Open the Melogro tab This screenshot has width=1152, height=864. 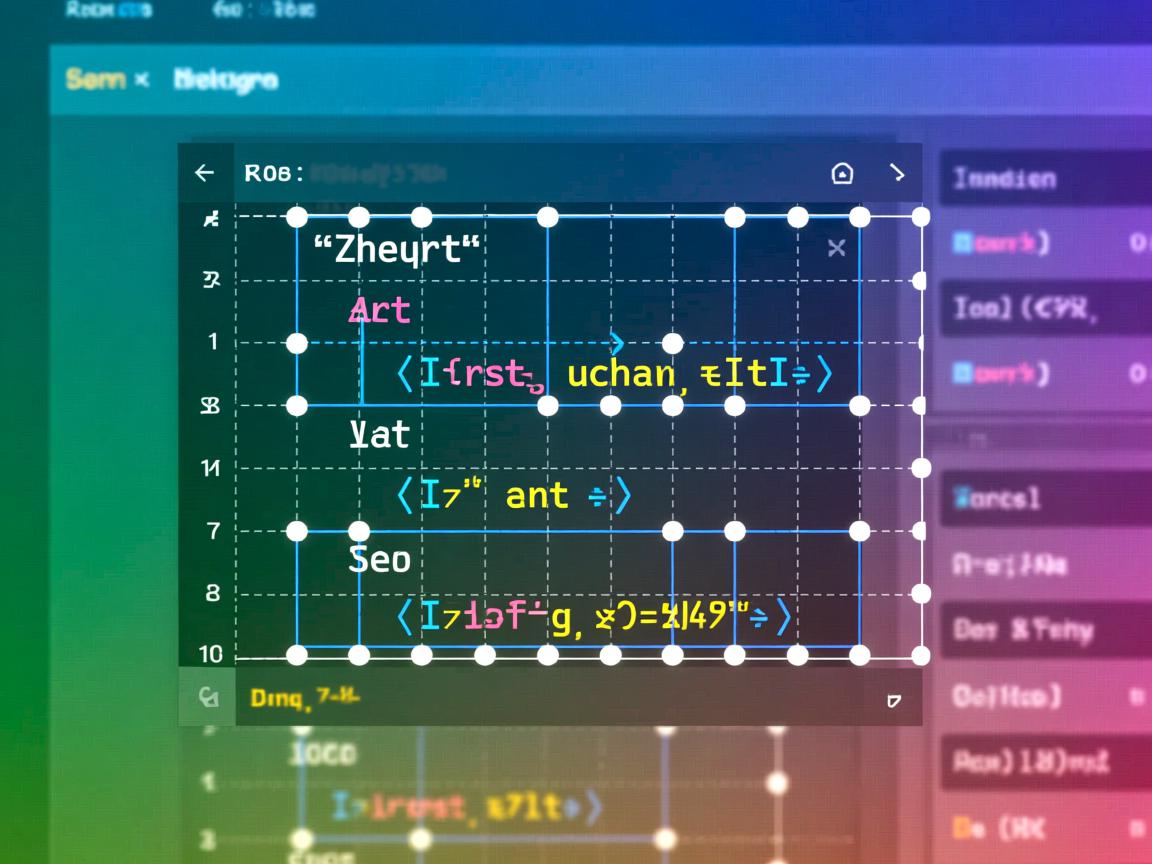tap(225, 79)
